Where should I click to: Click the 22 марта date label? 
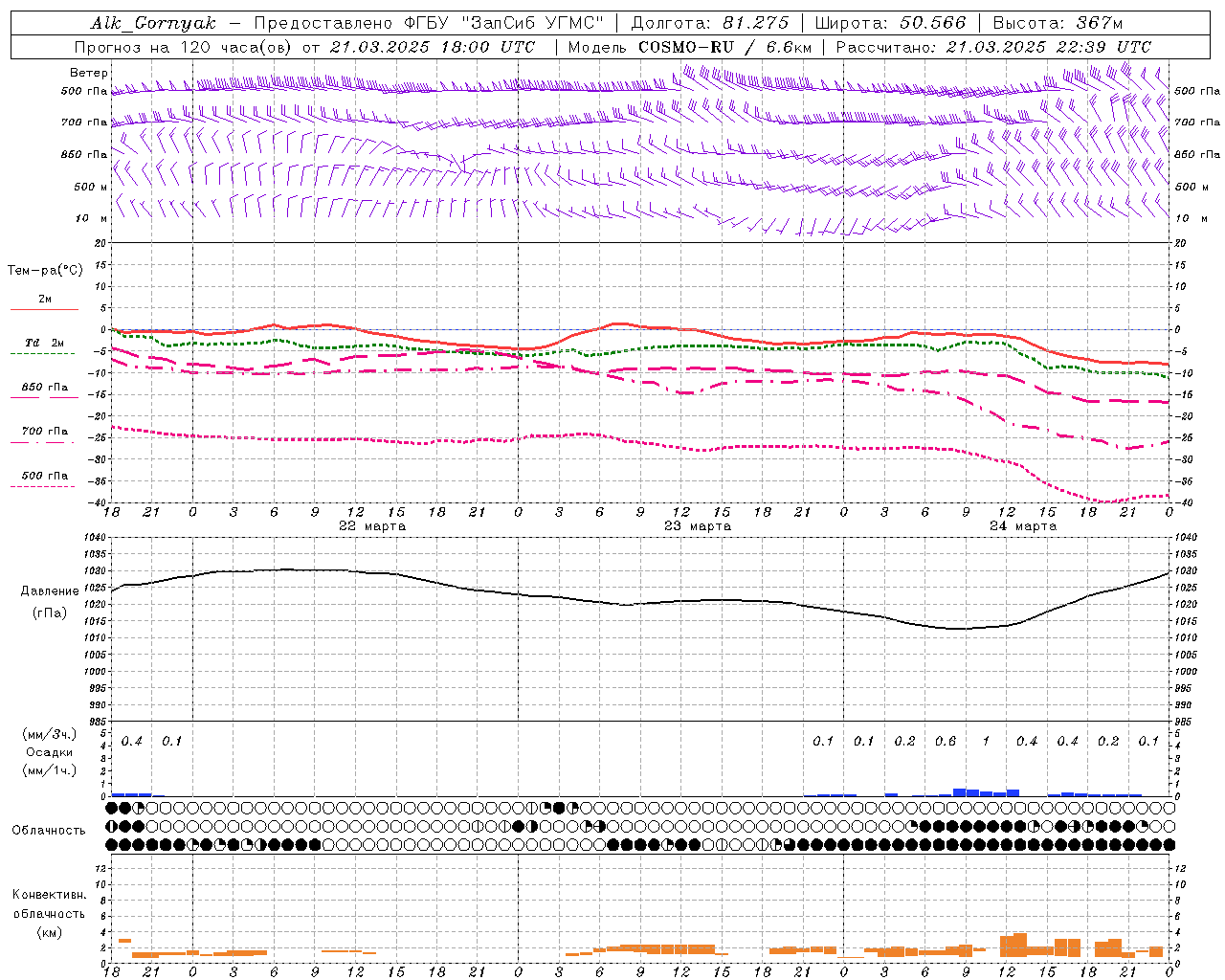pyautogui.click(x=372, y=526)
